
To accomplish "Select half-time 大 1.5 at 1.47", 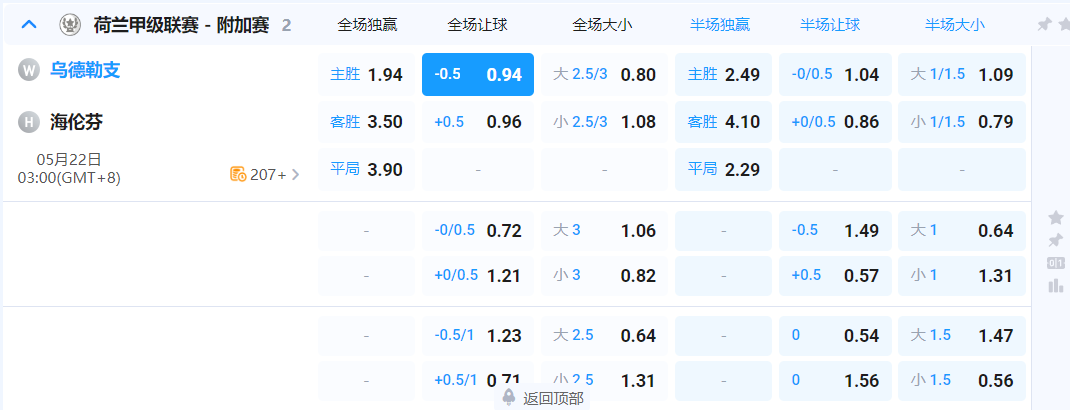I will [961, 336].
